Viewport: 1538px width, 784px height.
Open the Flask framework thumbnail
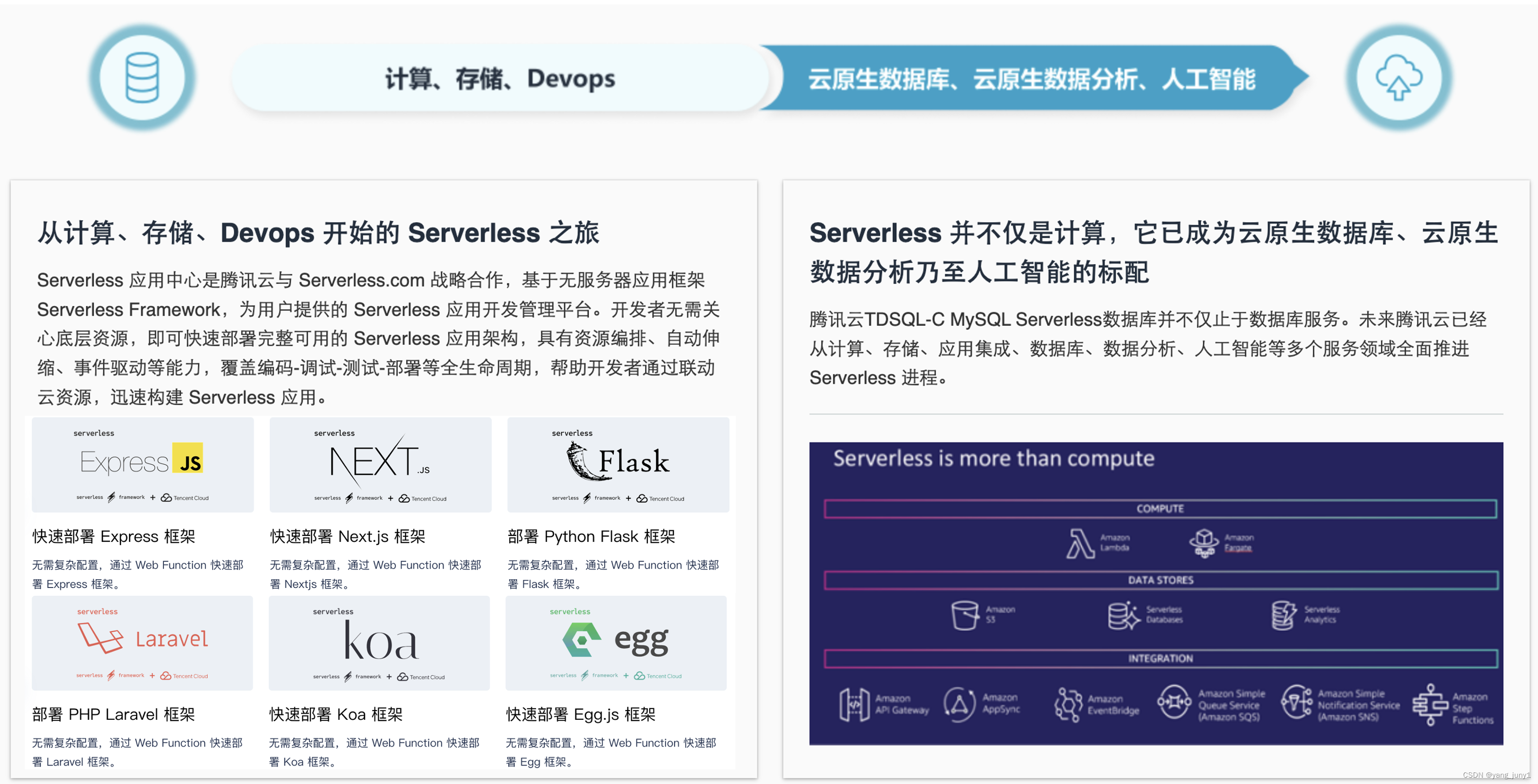(x=618, y=464)
